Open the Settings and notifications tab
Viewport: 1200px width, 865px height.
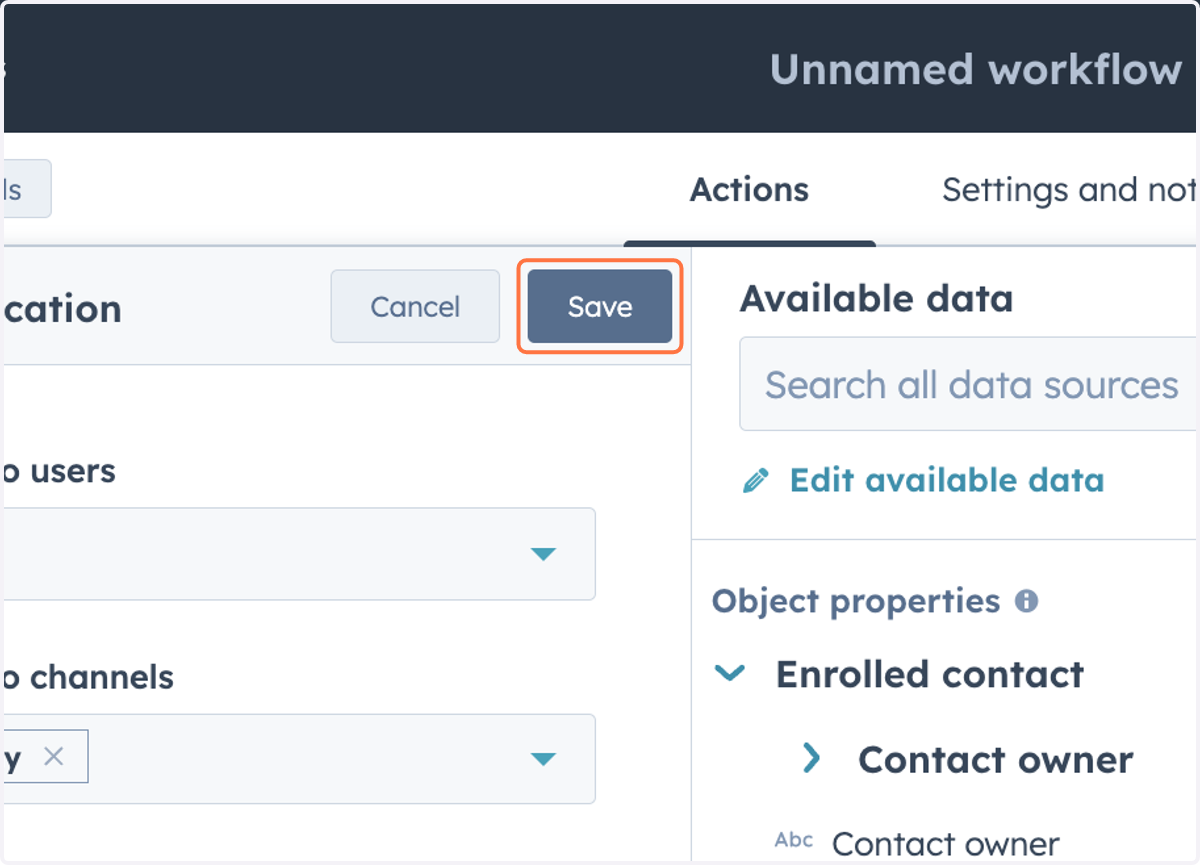(x=1070, y=190)
